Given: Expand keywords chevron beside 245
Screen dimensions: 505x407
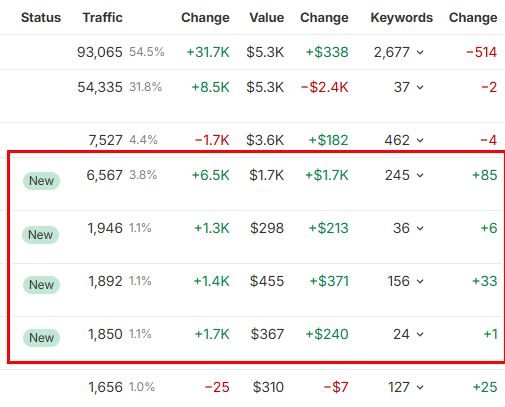Looking at the screenshot, I should pyautogui.click(x=420, y=175).
